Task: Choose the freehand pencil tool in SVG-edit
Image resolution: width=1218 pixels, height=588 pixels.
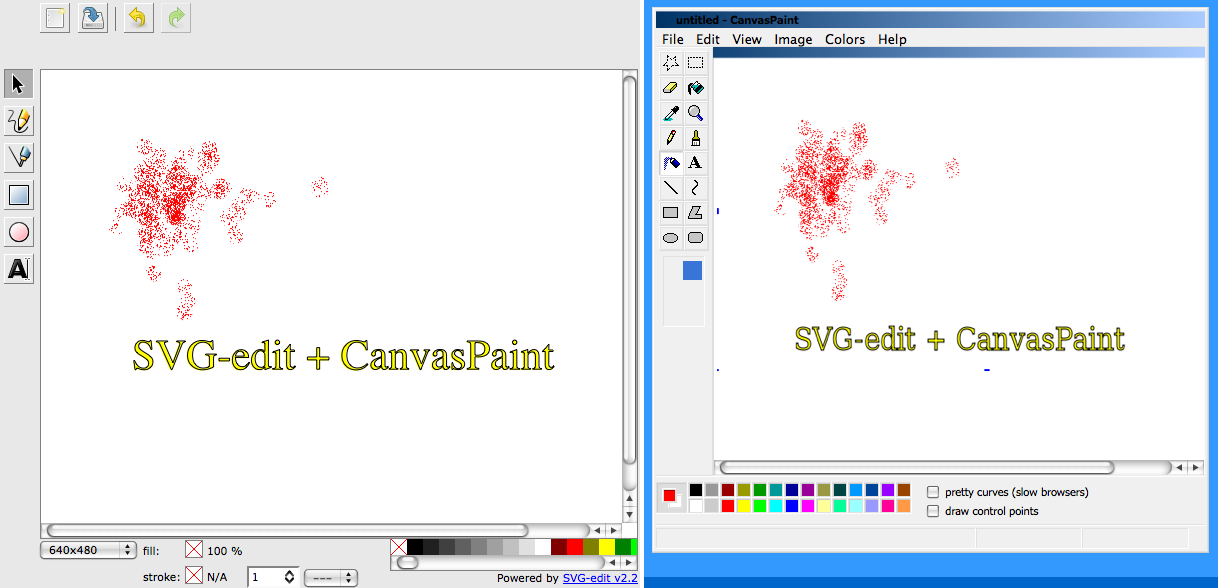Action: tap(19, 121)
